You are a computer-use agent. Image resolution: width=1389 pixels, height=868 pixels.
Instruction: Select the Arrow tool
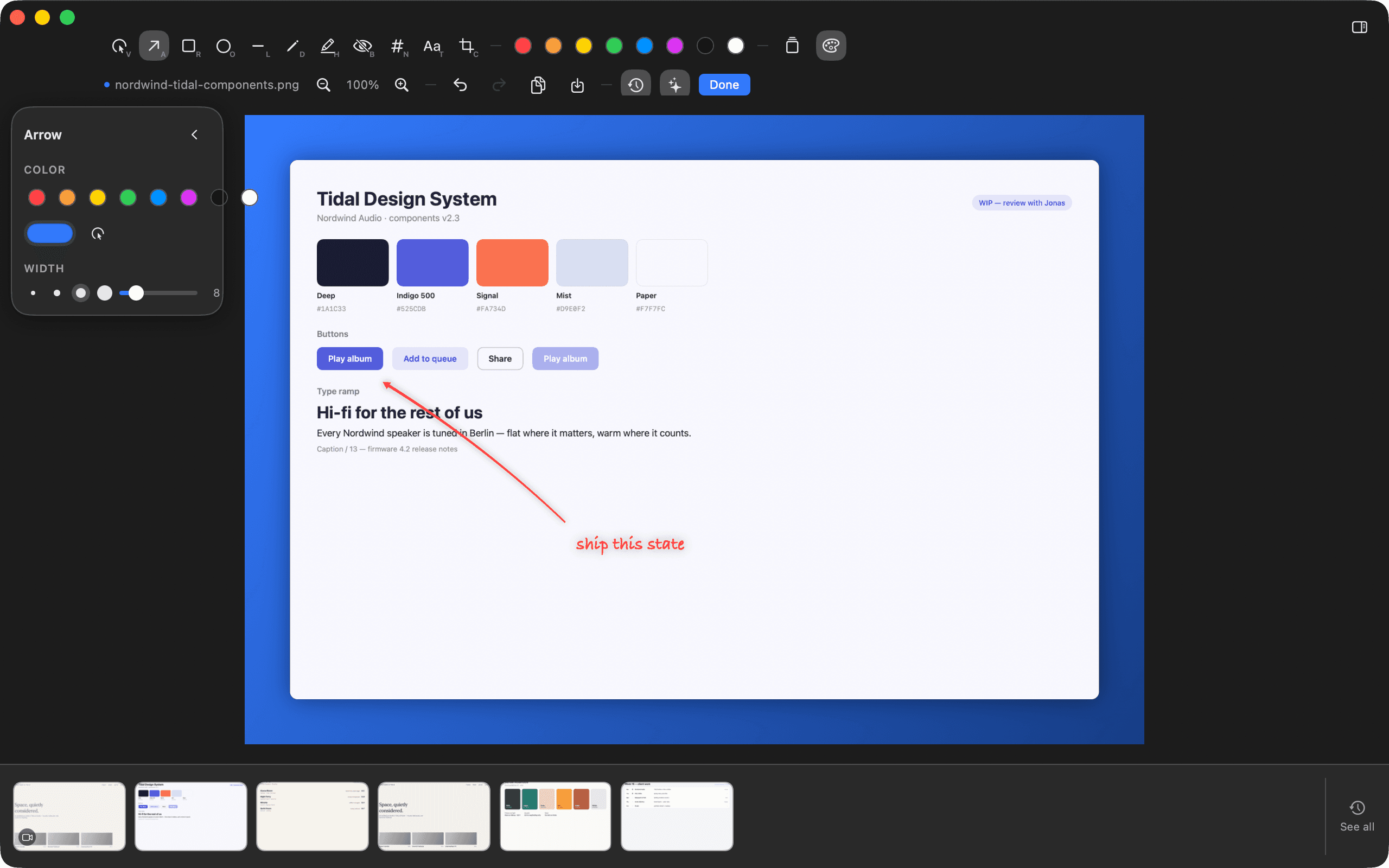coord(154,46)
